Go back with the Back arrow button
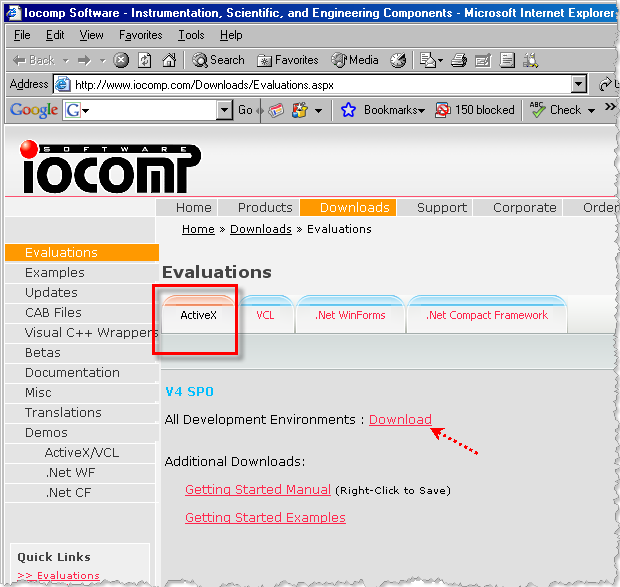620x587 pixels. click(34, 60)
